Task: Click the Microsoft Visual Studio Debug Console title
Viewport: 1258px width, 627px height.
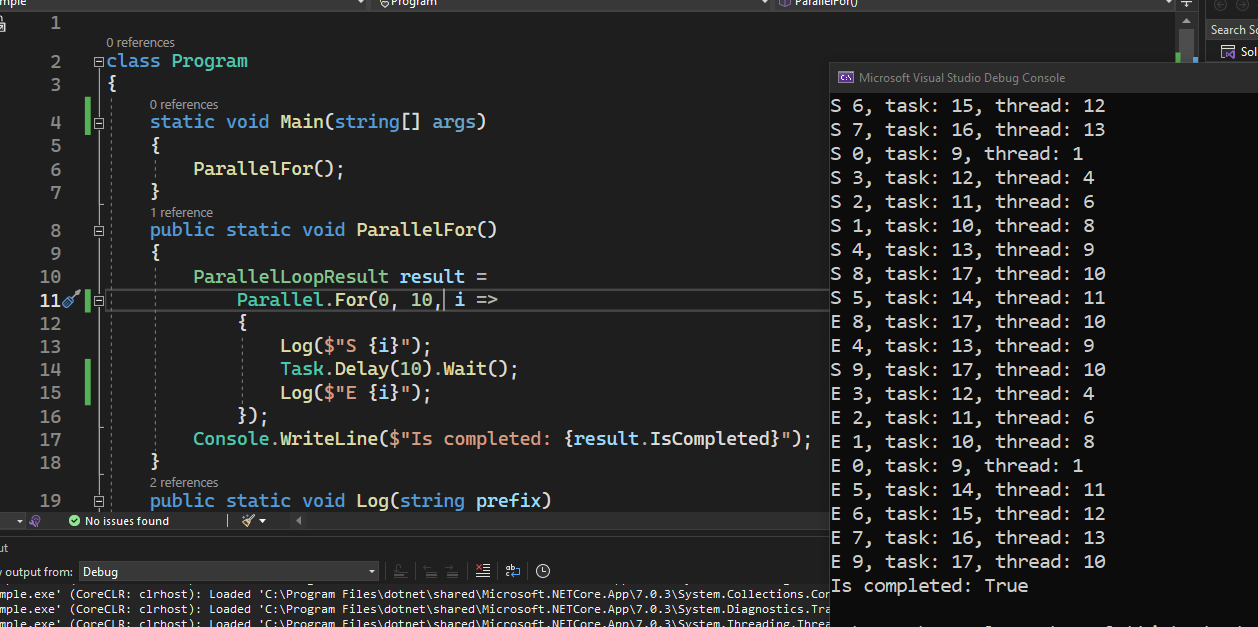Action: [962, 78]
